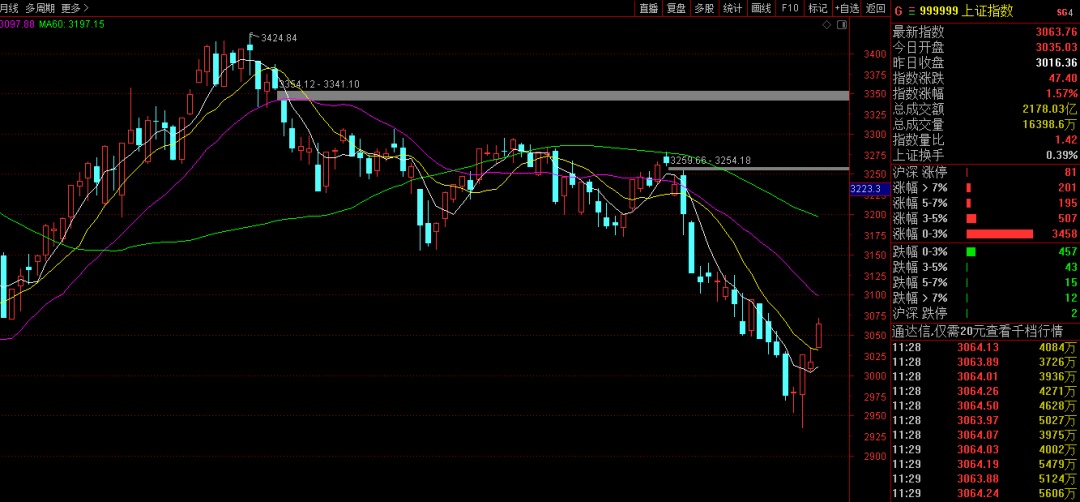Open the 多周期 multi-period view

coord(39,8)
